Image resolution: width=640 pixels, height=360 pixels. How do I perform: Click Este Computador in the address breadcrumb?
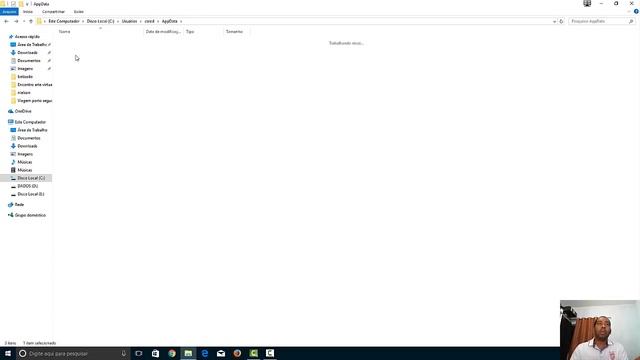[x=64, y=21]
